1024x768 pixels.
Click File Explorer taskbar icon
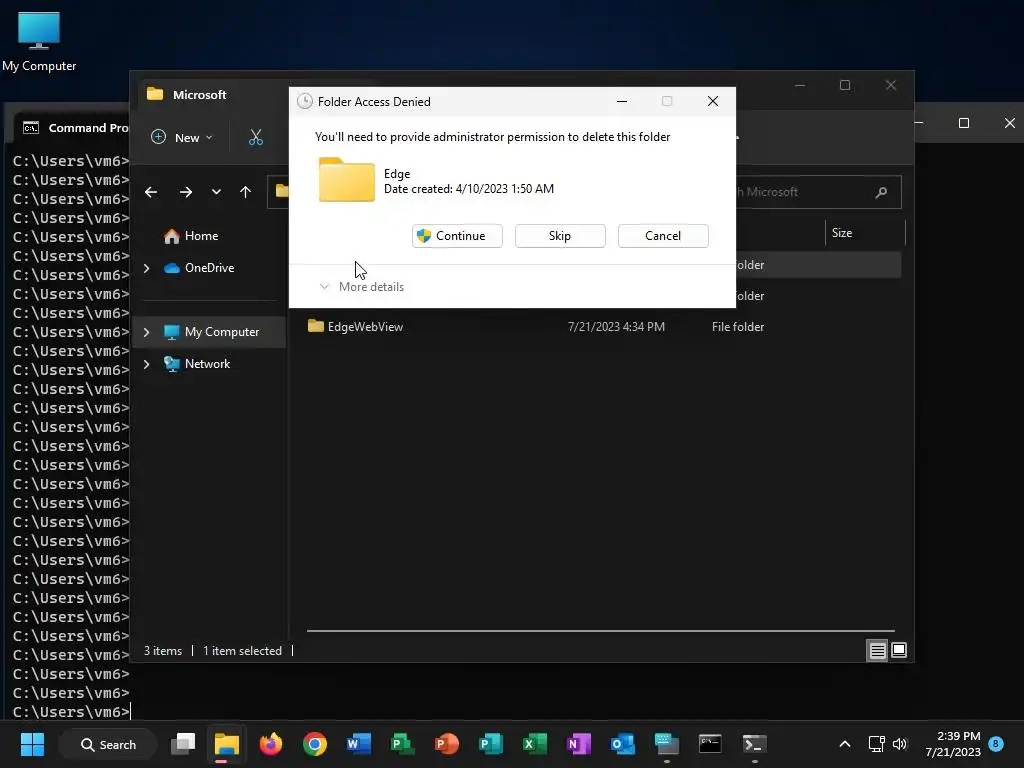tap(227, 744)
